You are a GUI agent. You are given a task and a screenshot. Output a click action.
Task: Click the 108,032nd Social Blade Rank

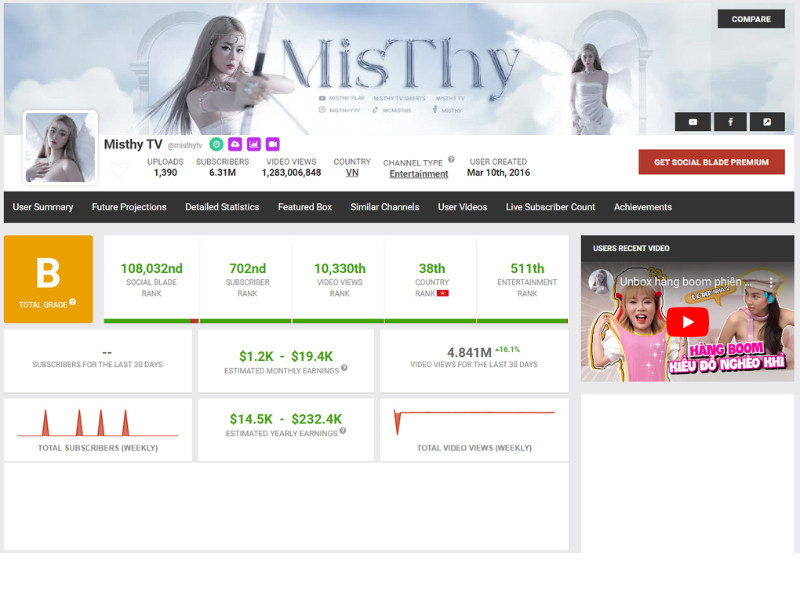pos(152,268)
